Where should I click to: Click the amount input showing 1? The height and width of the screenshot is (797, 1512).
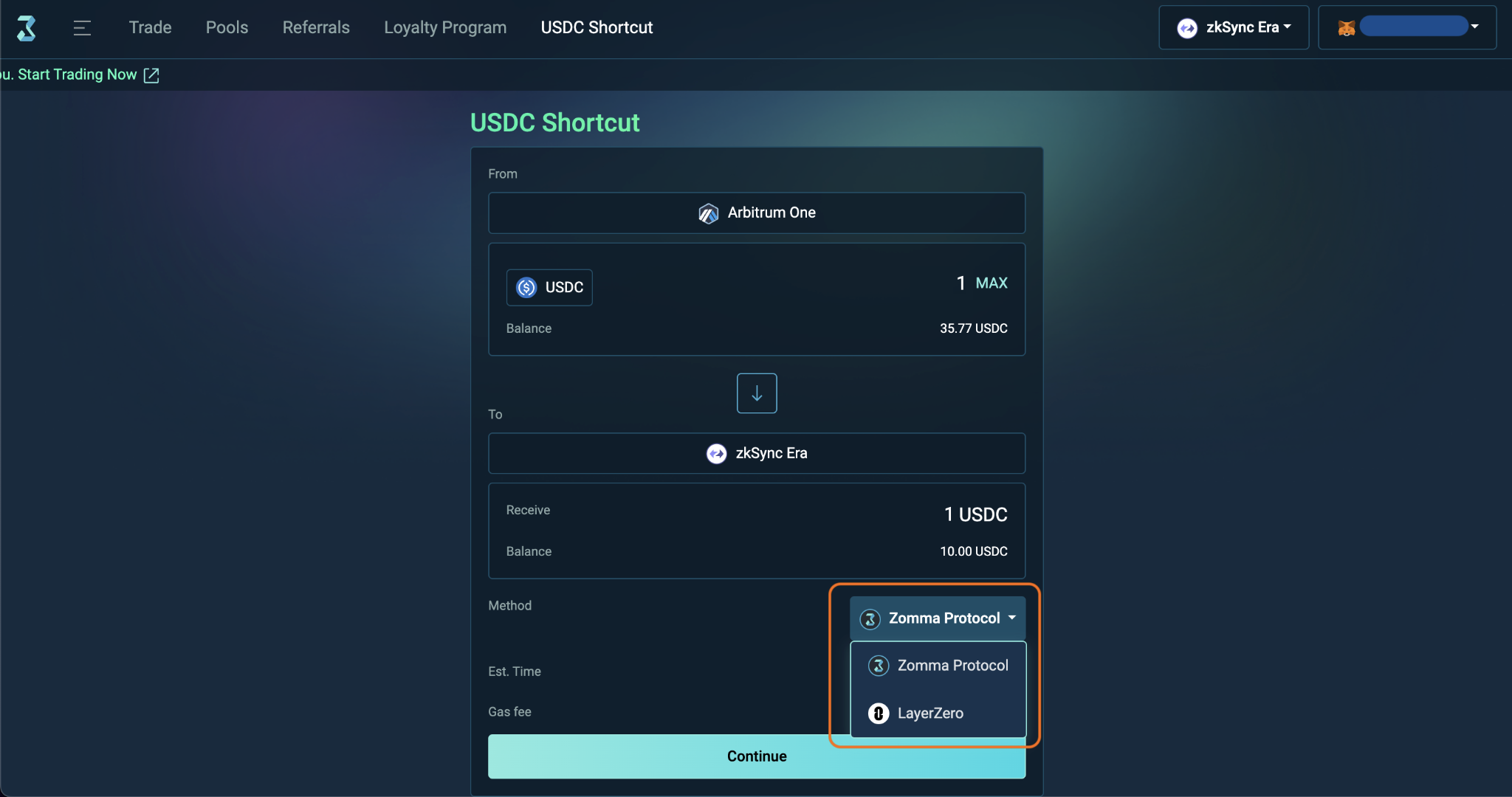(961, 283)
